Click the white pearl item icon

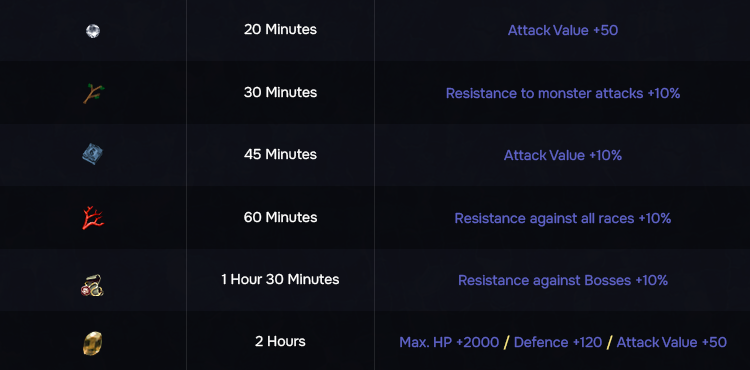[93, 31]
